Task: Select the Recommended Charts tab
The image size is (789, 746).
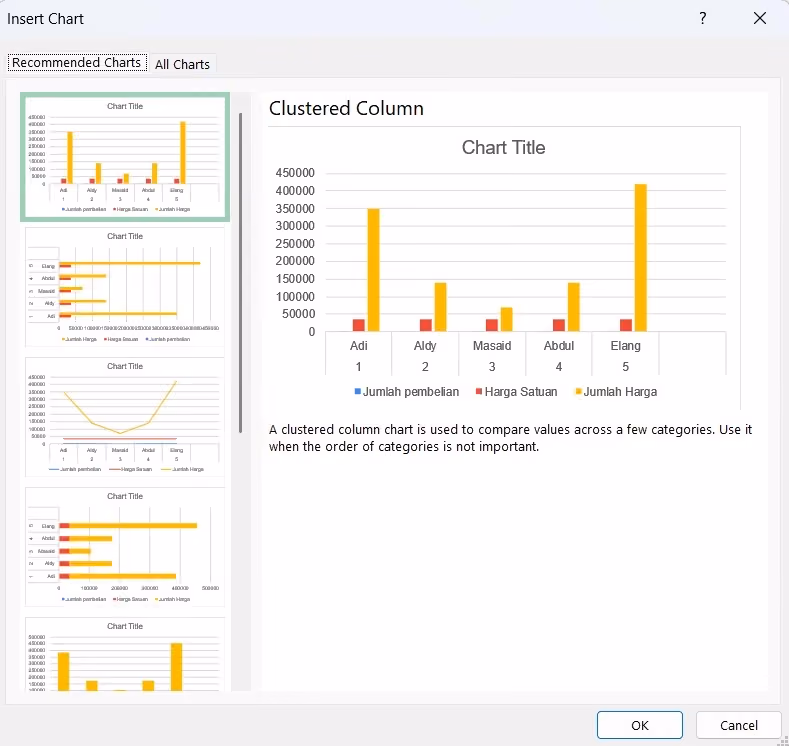Action: tap(77, 62)
